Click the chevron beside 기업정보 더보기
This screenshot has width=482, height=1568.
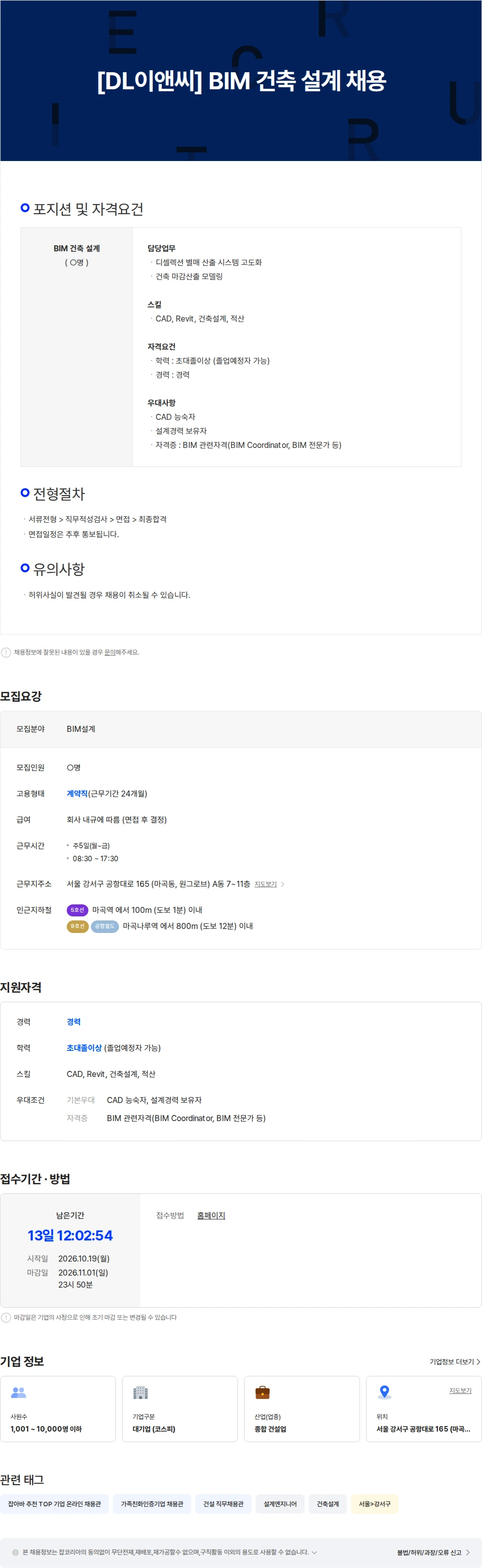(x=478, y=1362)
